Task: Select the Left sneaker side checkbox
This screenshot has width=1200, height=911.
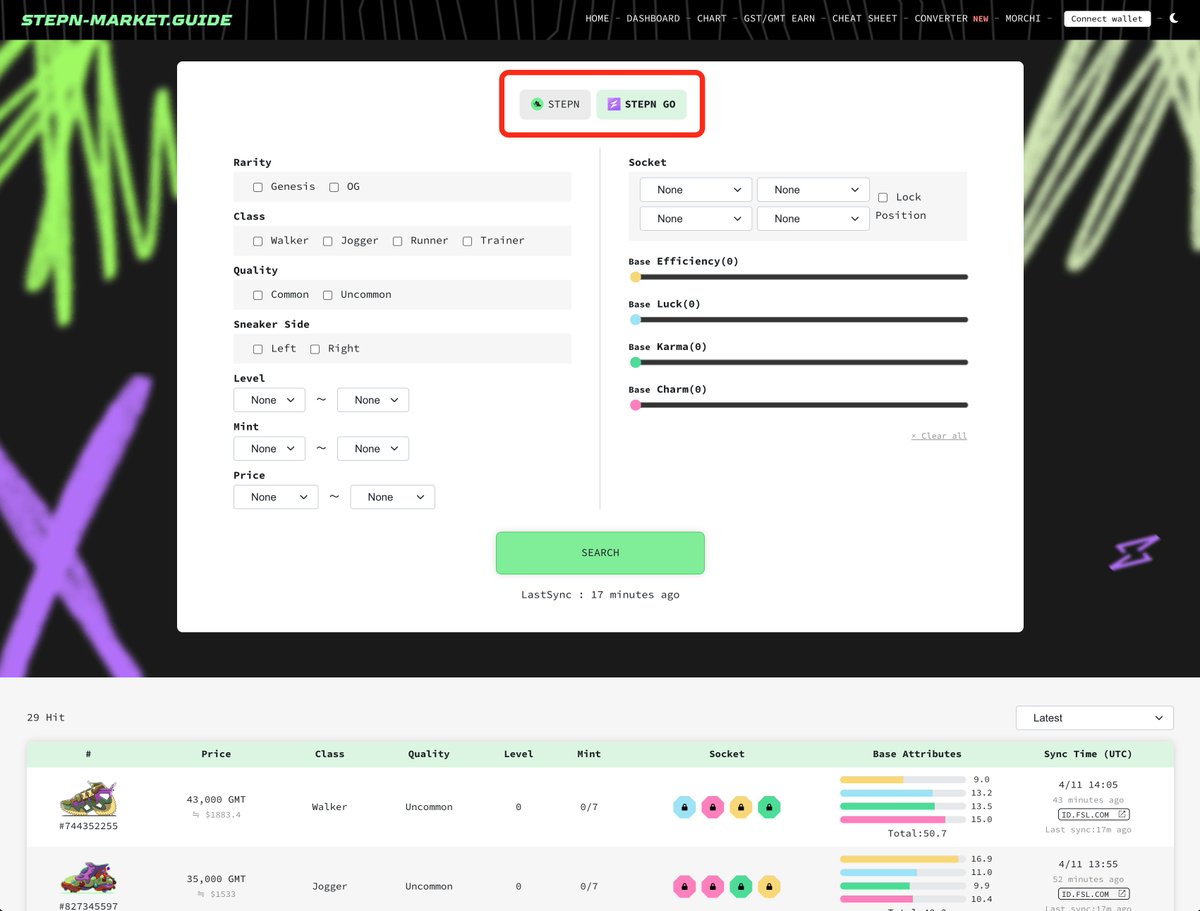Action: click(x=258, y=349)
